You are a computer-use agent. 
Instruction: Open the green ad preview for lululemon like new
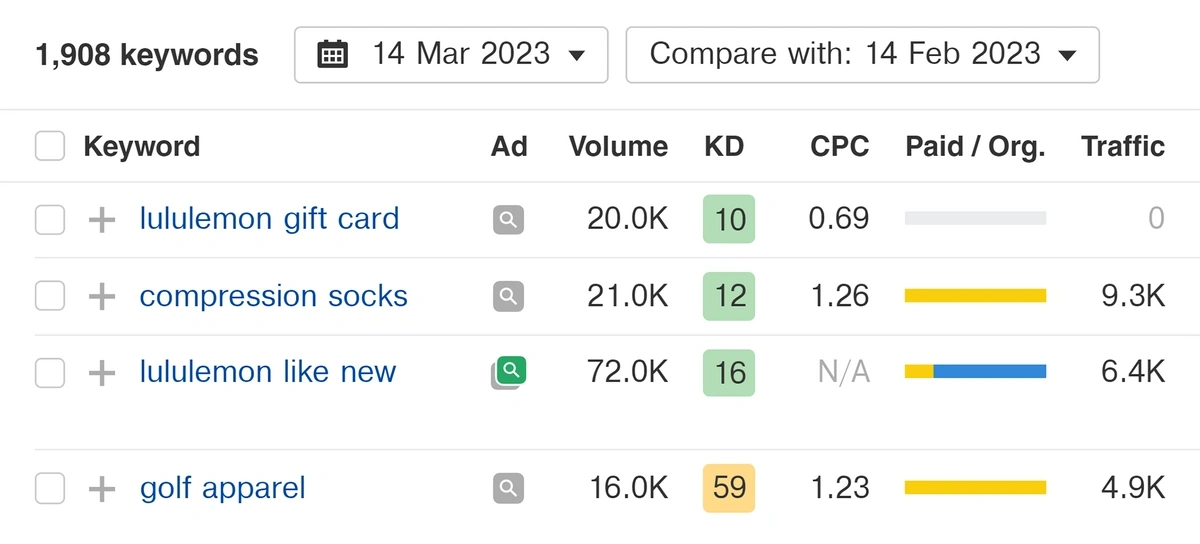pos(510,372)
